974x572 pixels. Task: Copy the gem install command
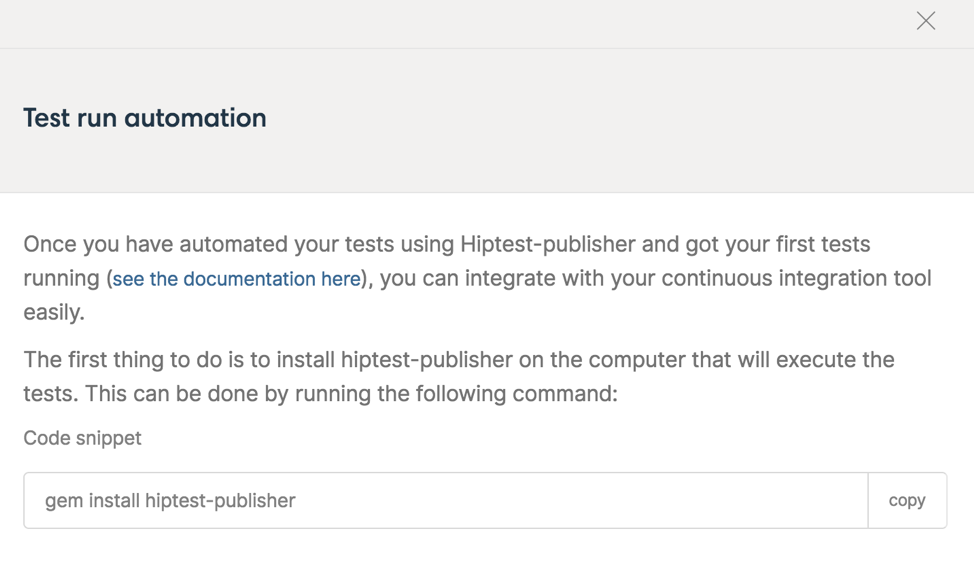coord(907,501)
